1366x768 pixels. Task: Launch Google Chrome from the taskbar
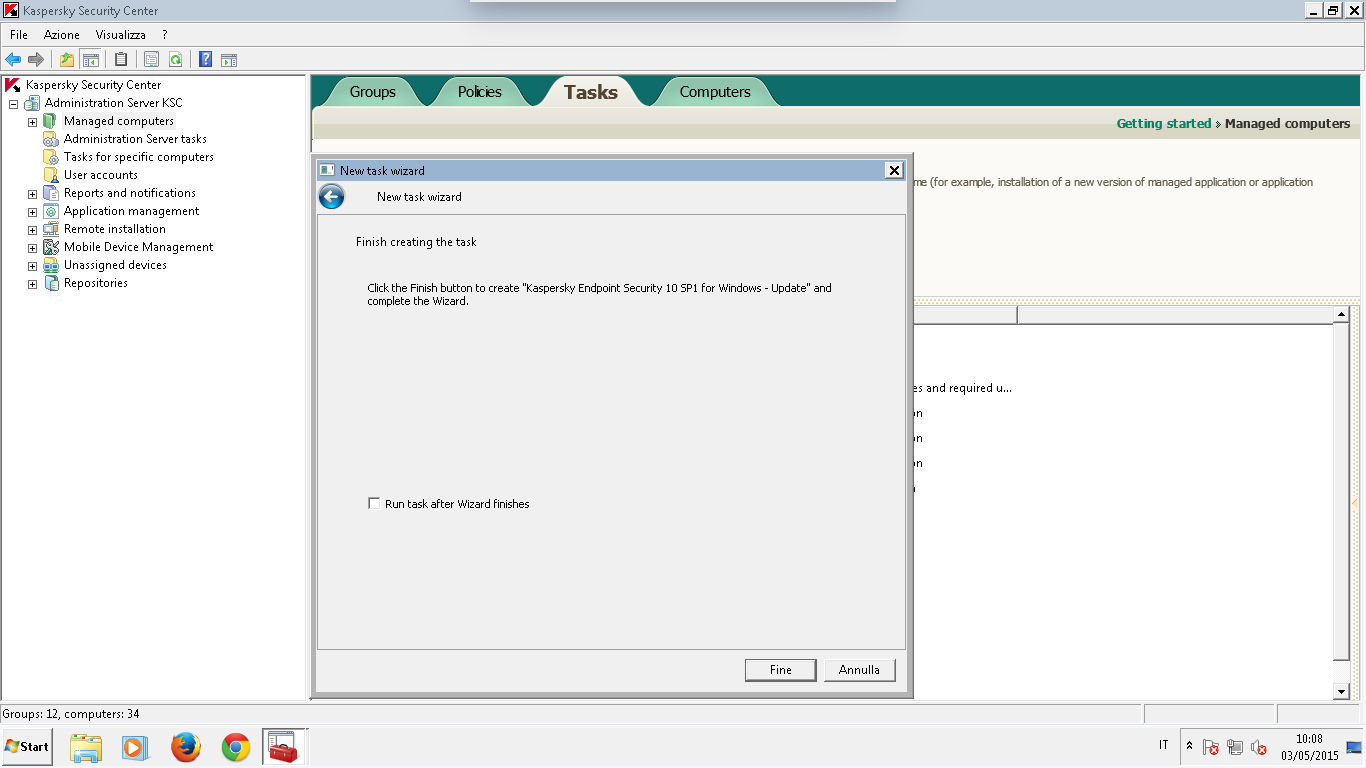pyautogui.click(x=236, y=747)
